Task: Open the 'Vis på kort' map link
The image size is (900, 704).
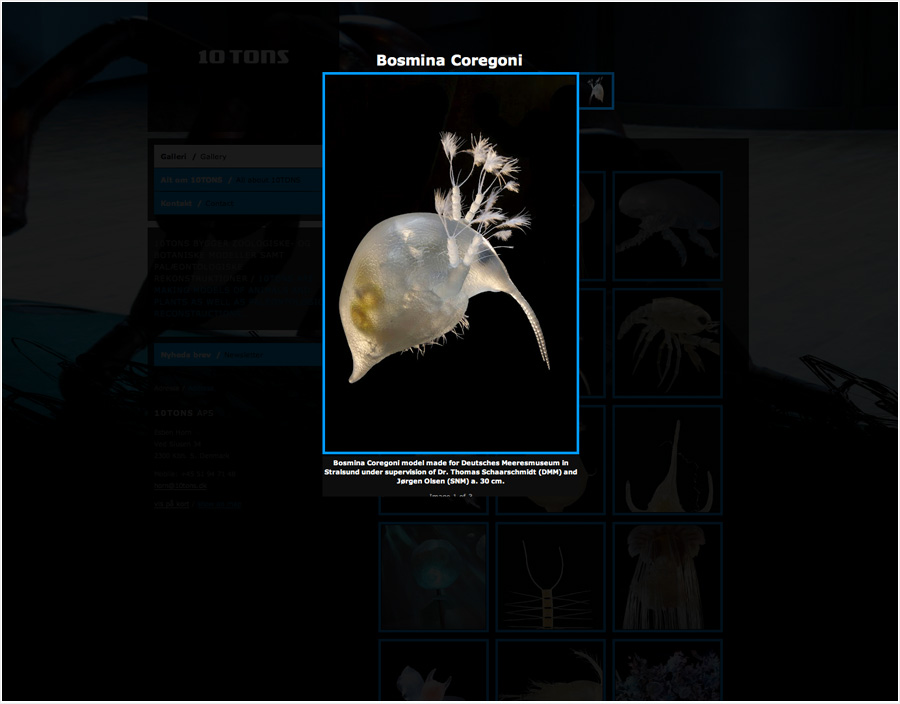Action: click(172, 504)
